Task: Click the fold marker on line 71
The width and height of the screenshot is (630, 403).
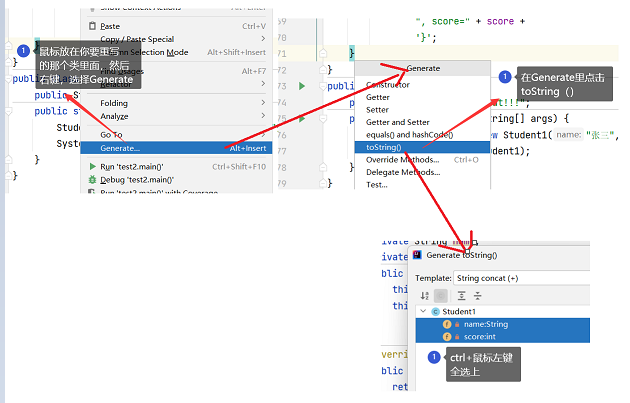Action: click(x=323, y=53)
